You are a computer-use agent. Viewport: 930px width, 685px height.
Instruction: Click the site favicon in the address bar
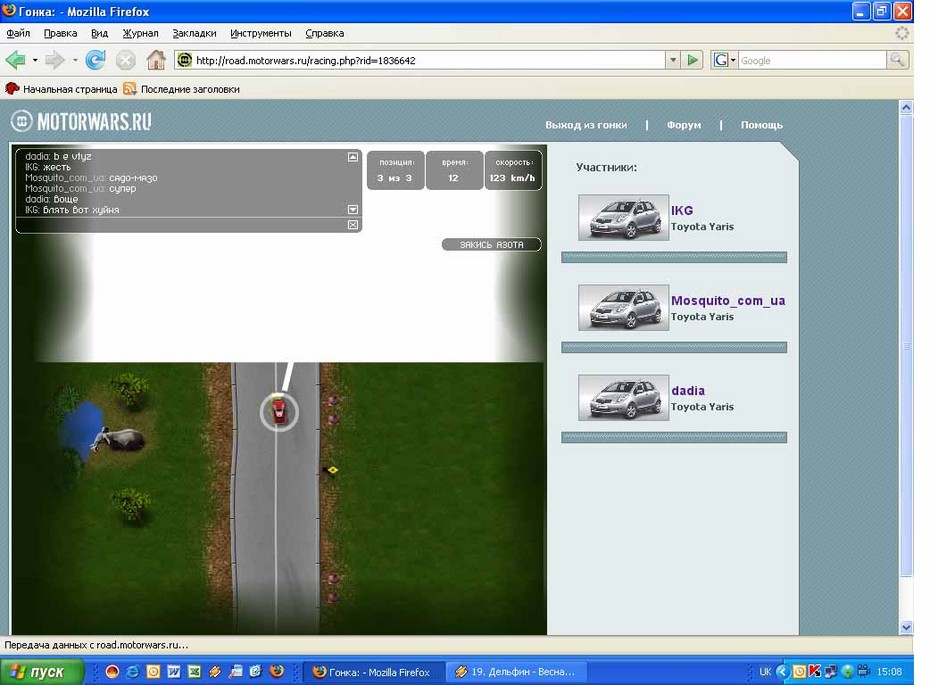185,60
